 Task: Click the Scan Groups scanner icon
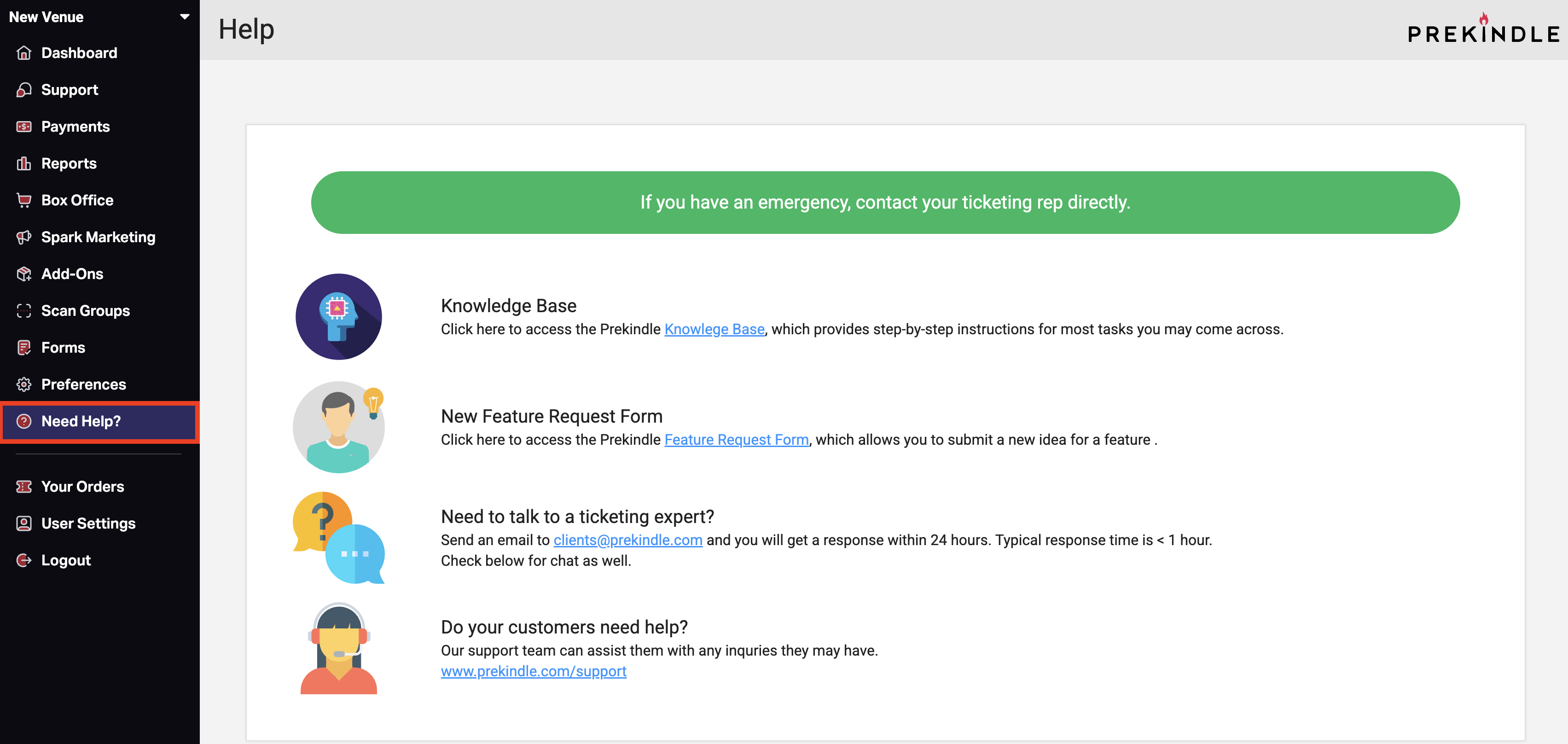[x=24, y=310]
